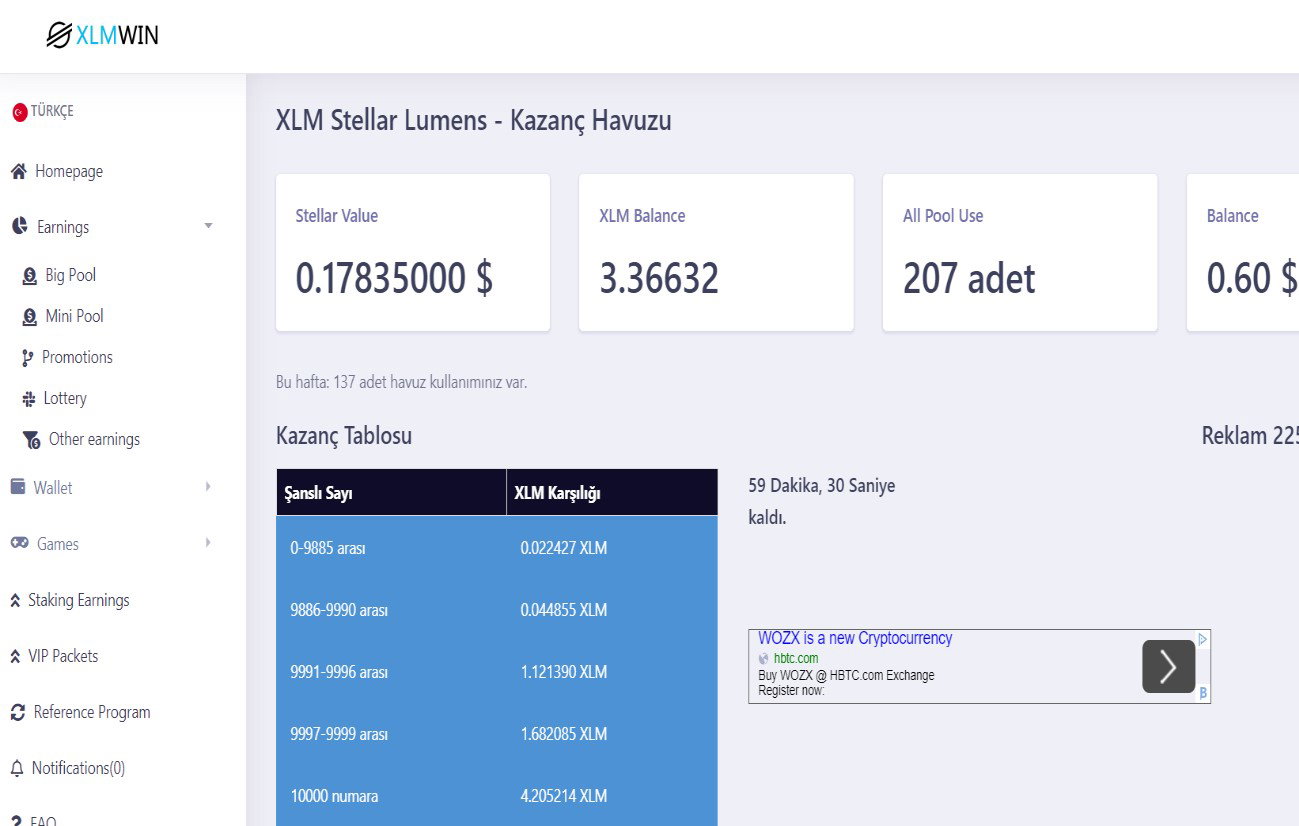Click the Staking Earnings chevrons icon
The image size is (1299, 826).
pyautogui.click(x=16, y=601)
